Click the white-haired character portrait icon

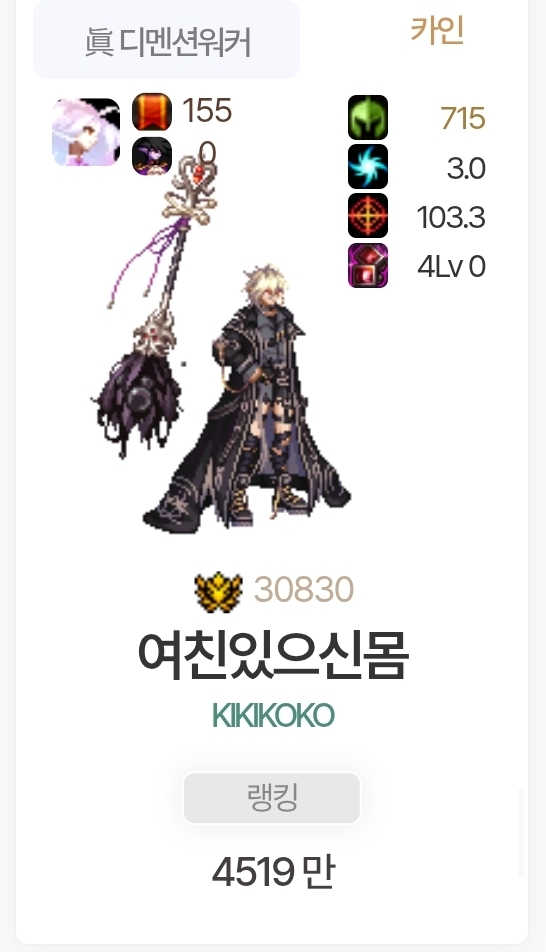(x=86, y=132)
